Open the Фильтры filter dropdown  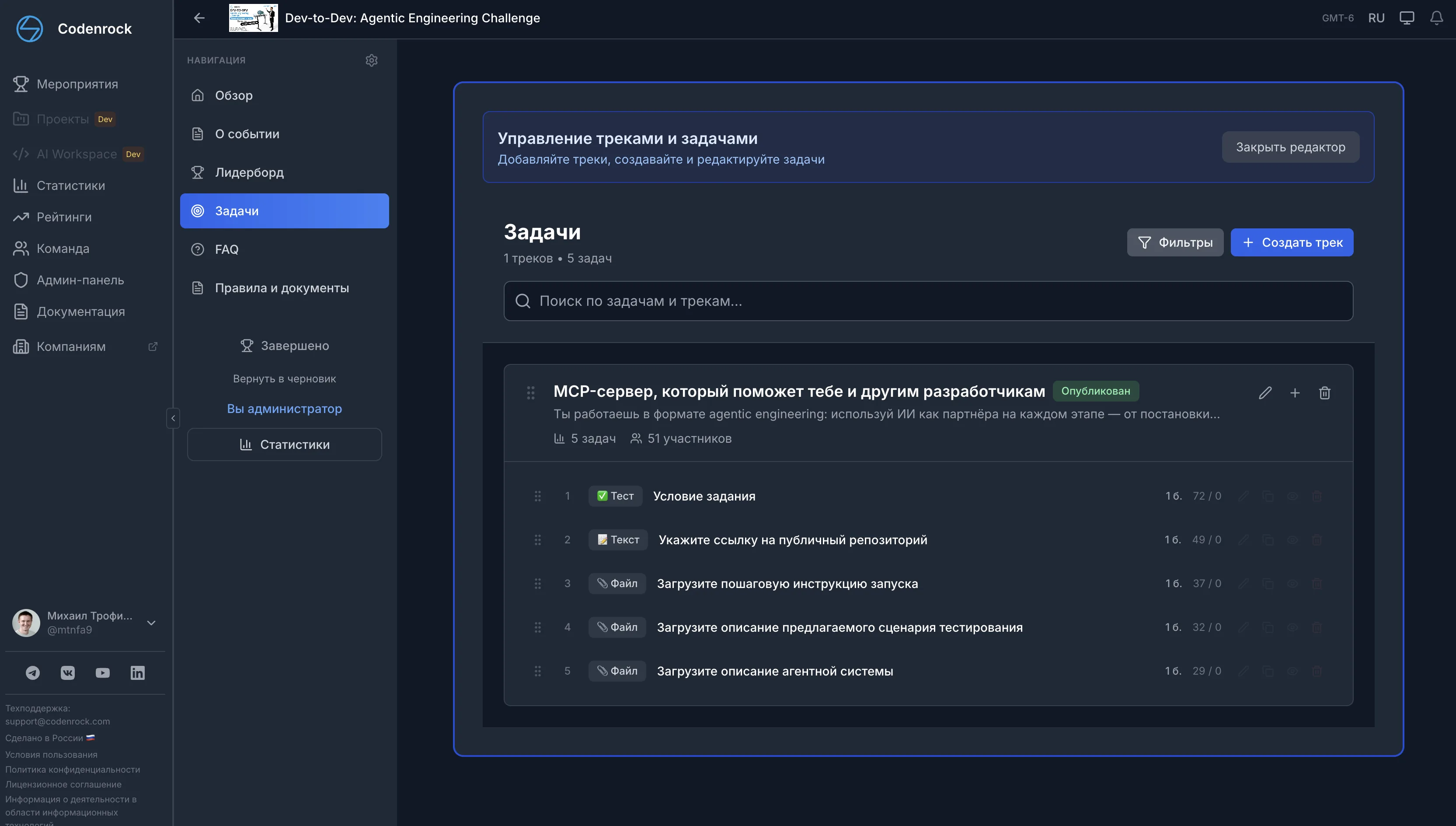coord(1175,243)
